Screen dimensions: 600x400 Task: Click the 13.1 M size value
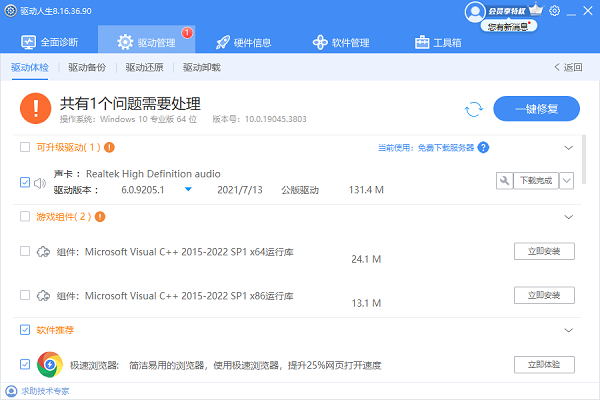366,304
